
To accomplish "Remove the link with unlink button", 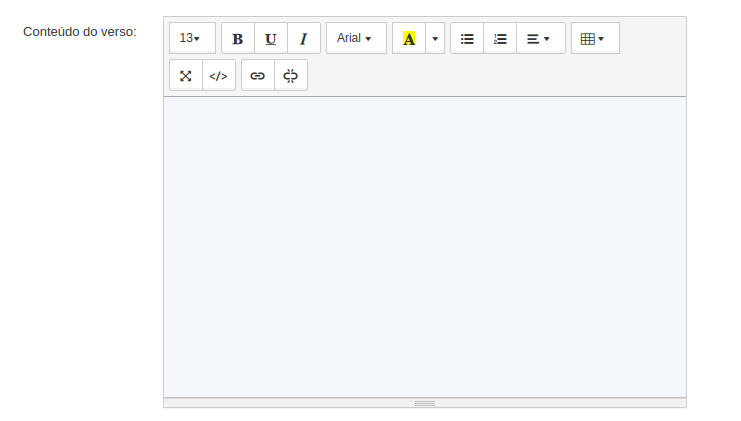I will tap(291, 76).
